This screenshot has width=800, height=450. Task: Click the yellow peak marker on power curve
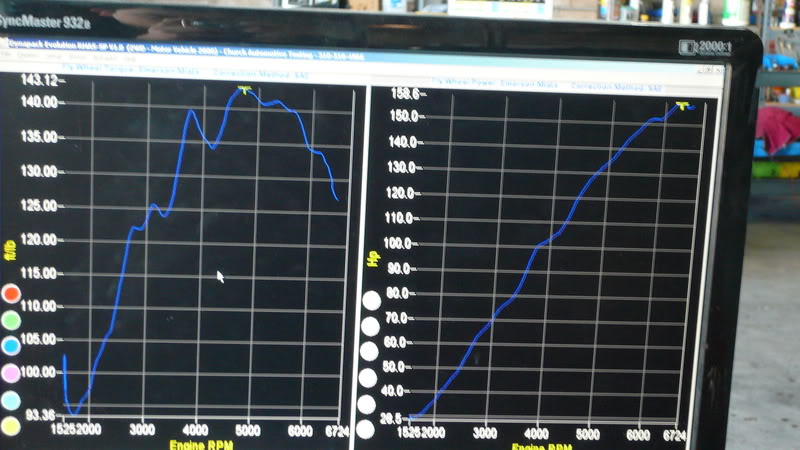(683, 106)
